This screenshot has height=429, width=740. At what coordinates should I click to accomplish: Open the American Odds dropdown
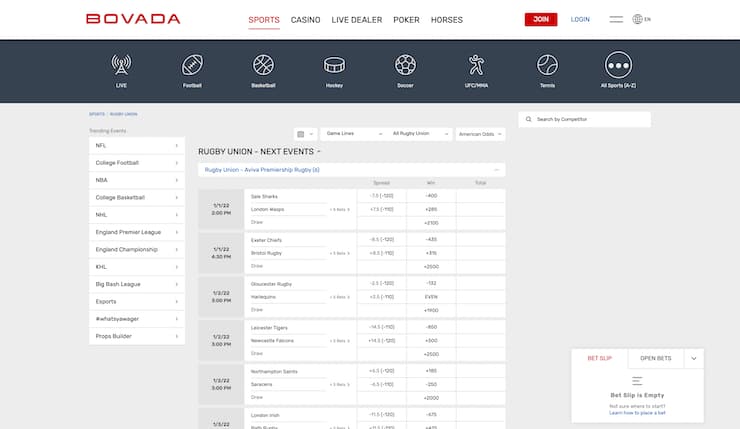tap(480, 134)
